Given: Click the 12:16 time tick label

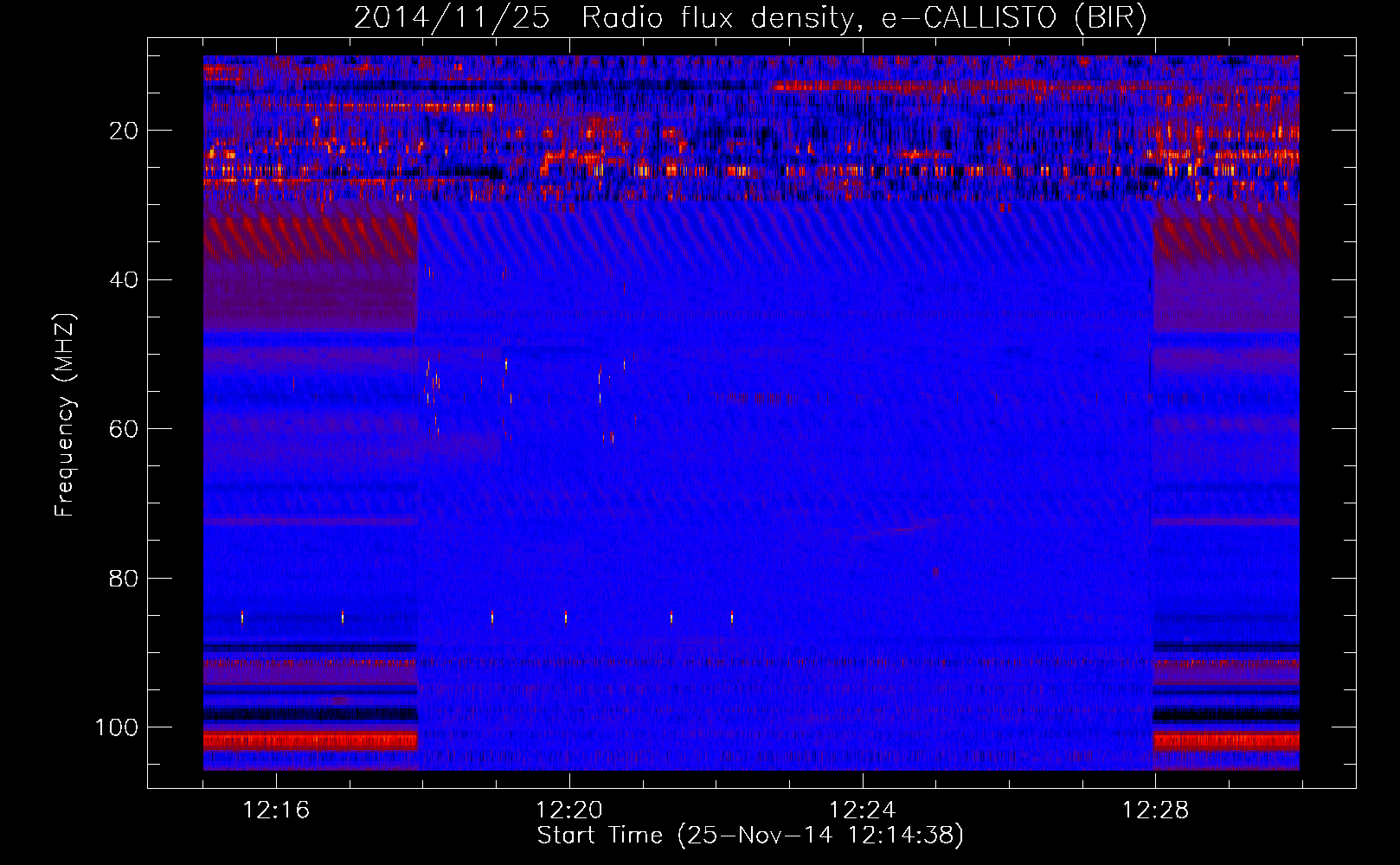Looking at the screenshot, I should pos(276,810).
